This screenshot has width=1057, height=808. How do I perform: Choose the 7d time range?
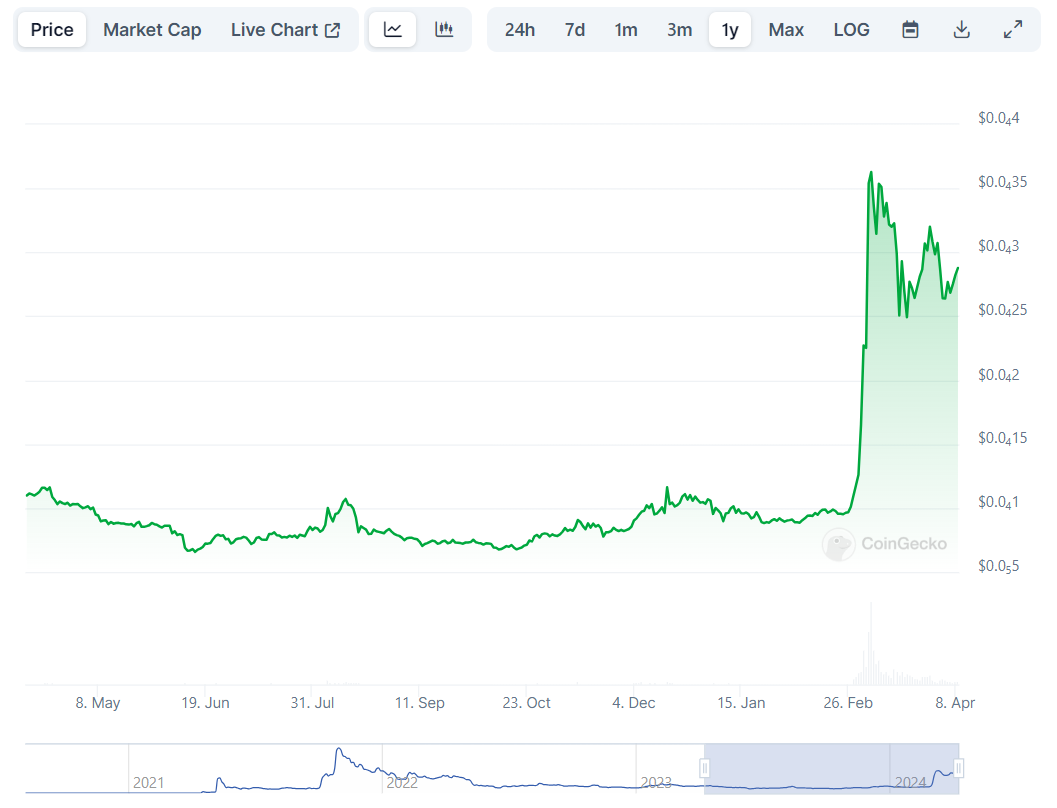click(x=575, y=30)
